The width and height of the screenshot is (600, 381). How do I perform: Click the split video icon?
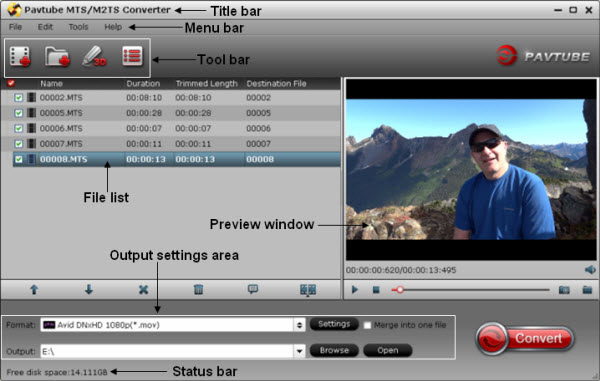(x=308, y=290)
